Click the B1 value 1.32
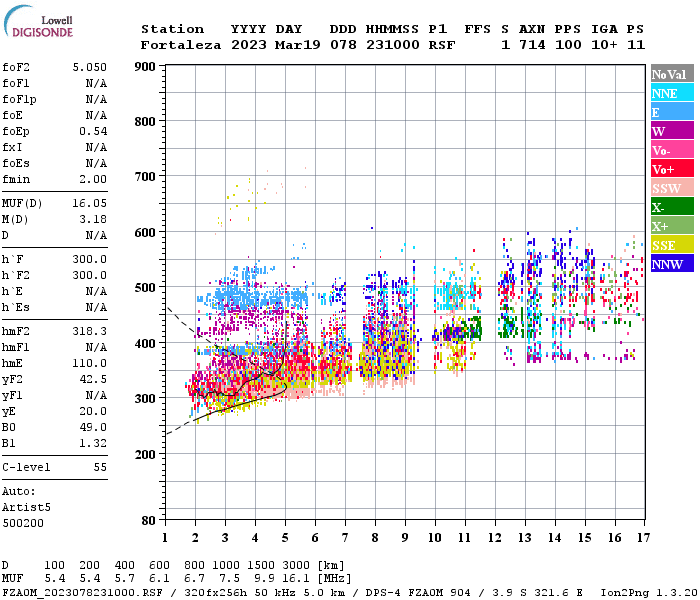 point(93,443)
